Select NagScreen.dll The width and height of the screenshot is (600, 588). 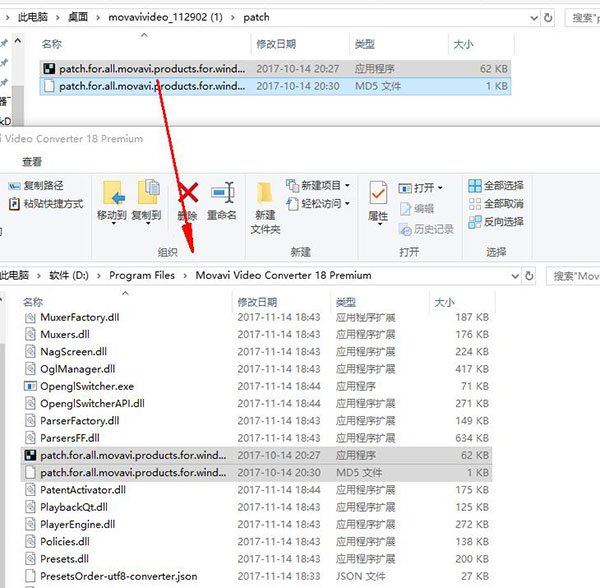256,352
